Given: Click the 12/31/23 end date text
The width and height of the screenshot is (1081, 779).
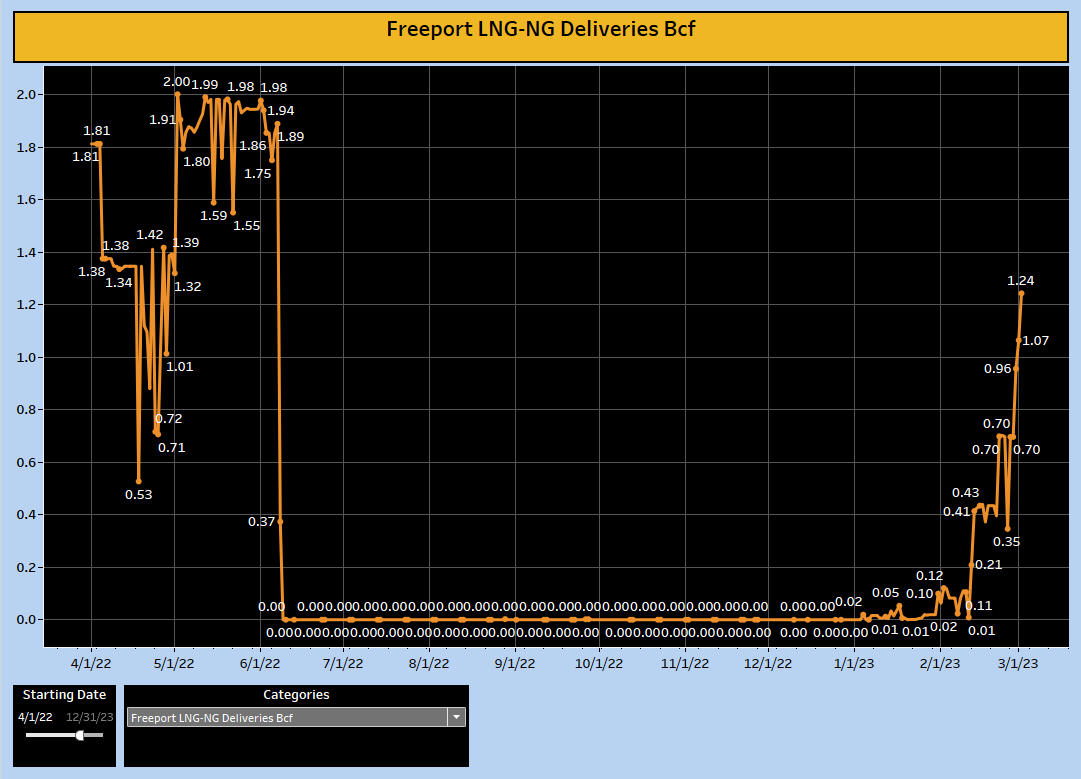Looking at the screenshot, I should click(90, 717).
